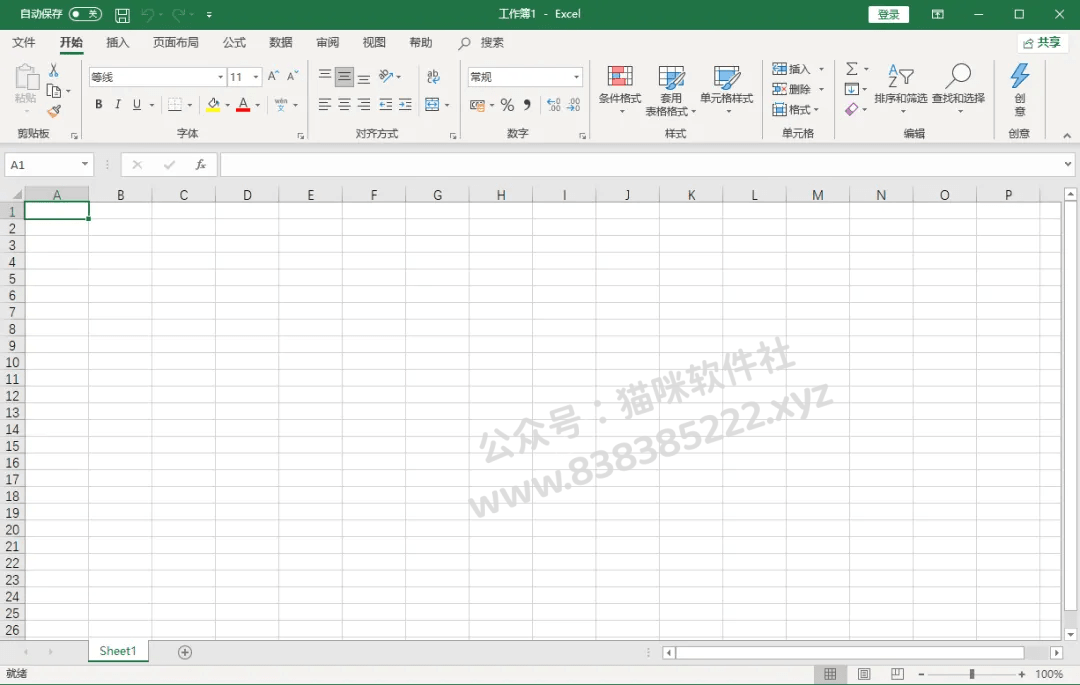1080x685 pixels.
Task: Switch to Page Layout view icon
Action: coord(864,674)
